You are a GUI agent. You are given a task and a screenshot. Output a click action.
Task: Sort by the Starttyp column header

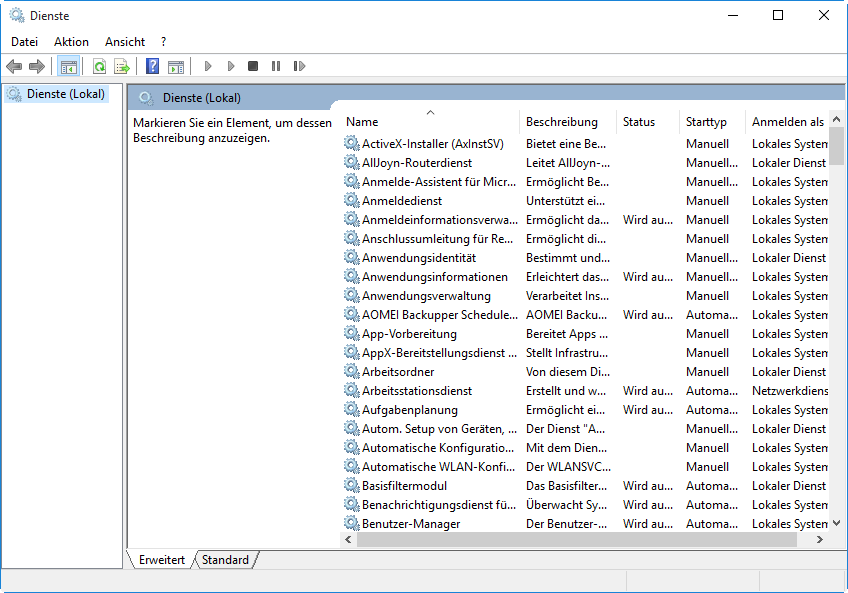coord(706,122)
